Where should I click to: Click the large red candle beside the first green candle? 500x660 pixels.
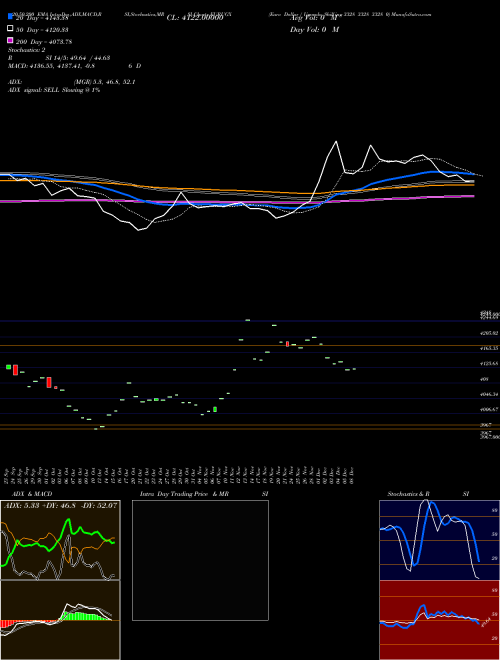(x=15, y=370)
